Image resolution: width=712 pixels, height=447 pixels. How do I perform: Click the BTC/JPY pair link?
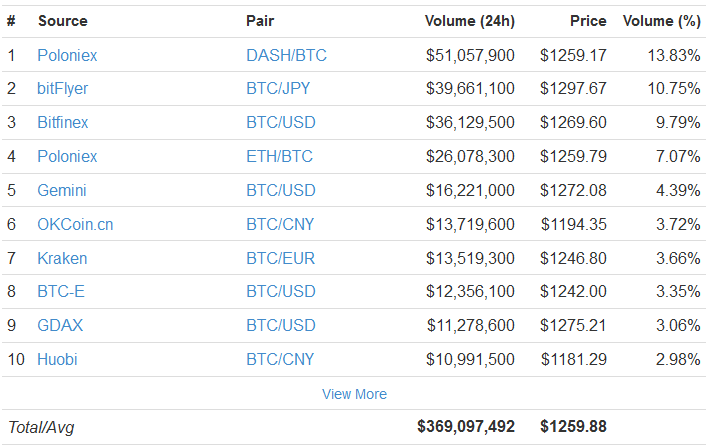pyautogui.click(x=280, y=89)
